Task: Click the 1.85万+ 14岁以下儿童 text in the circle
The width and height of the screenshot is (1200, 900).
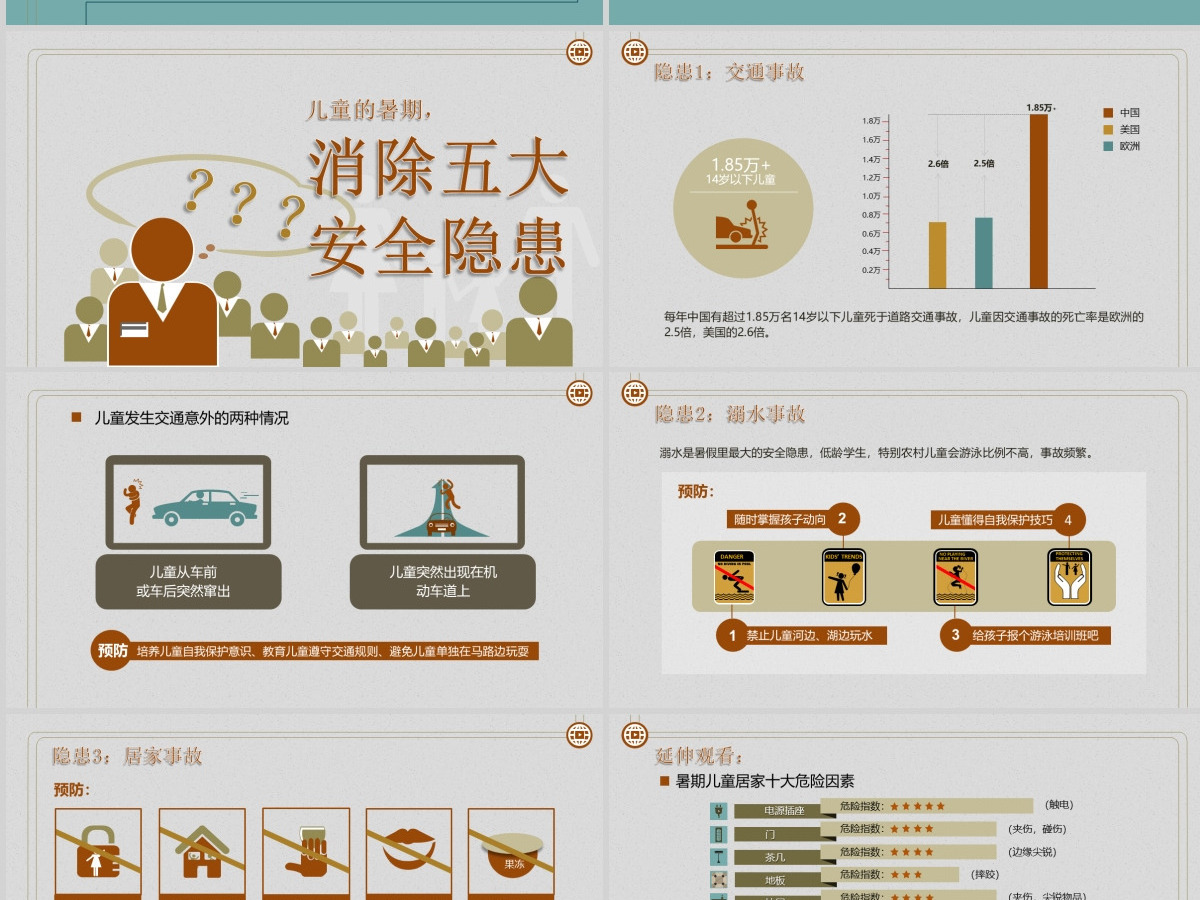Action: [x=741, y=171]
